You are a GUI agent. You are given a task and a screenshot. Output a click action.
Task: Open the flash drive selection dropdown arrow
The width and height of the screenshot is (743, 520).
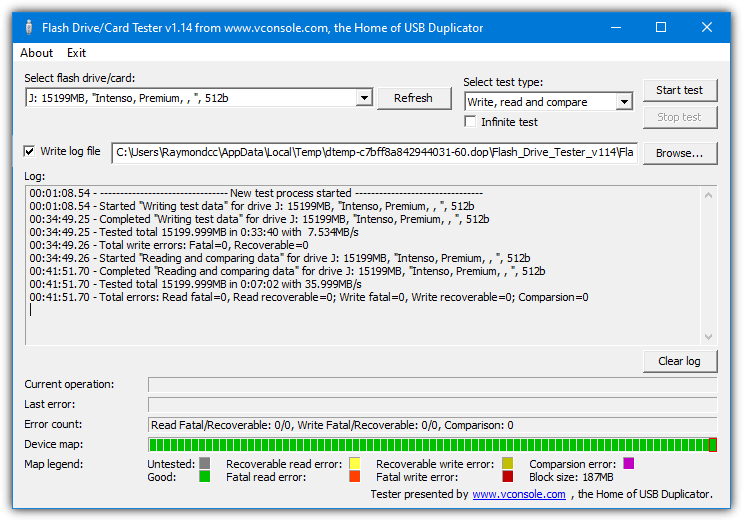click(364, 98)
